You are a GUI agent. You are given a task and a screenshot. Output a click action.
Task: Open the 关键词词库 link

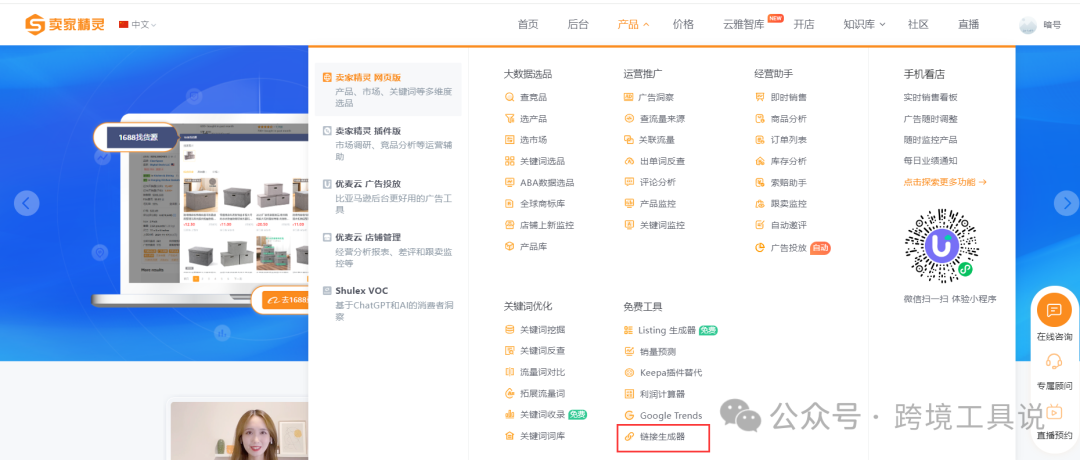(543, 436)
